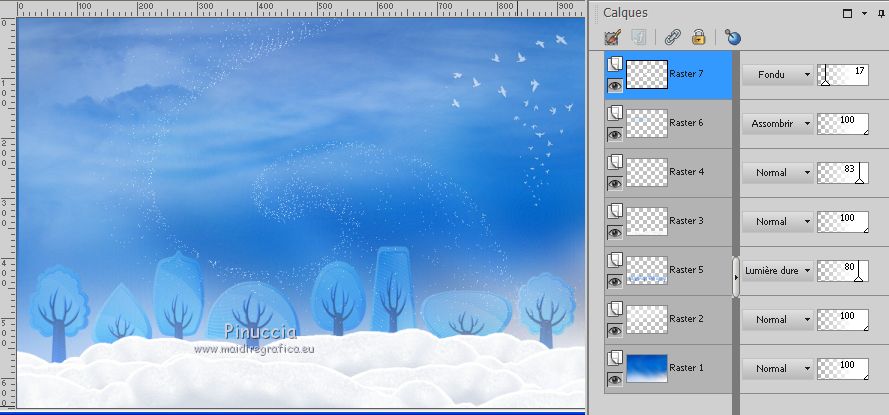Screen dimensions: 889x415
Task: Select the Raster 4 layer thumbnail
Action: click(x=647, y=172)
